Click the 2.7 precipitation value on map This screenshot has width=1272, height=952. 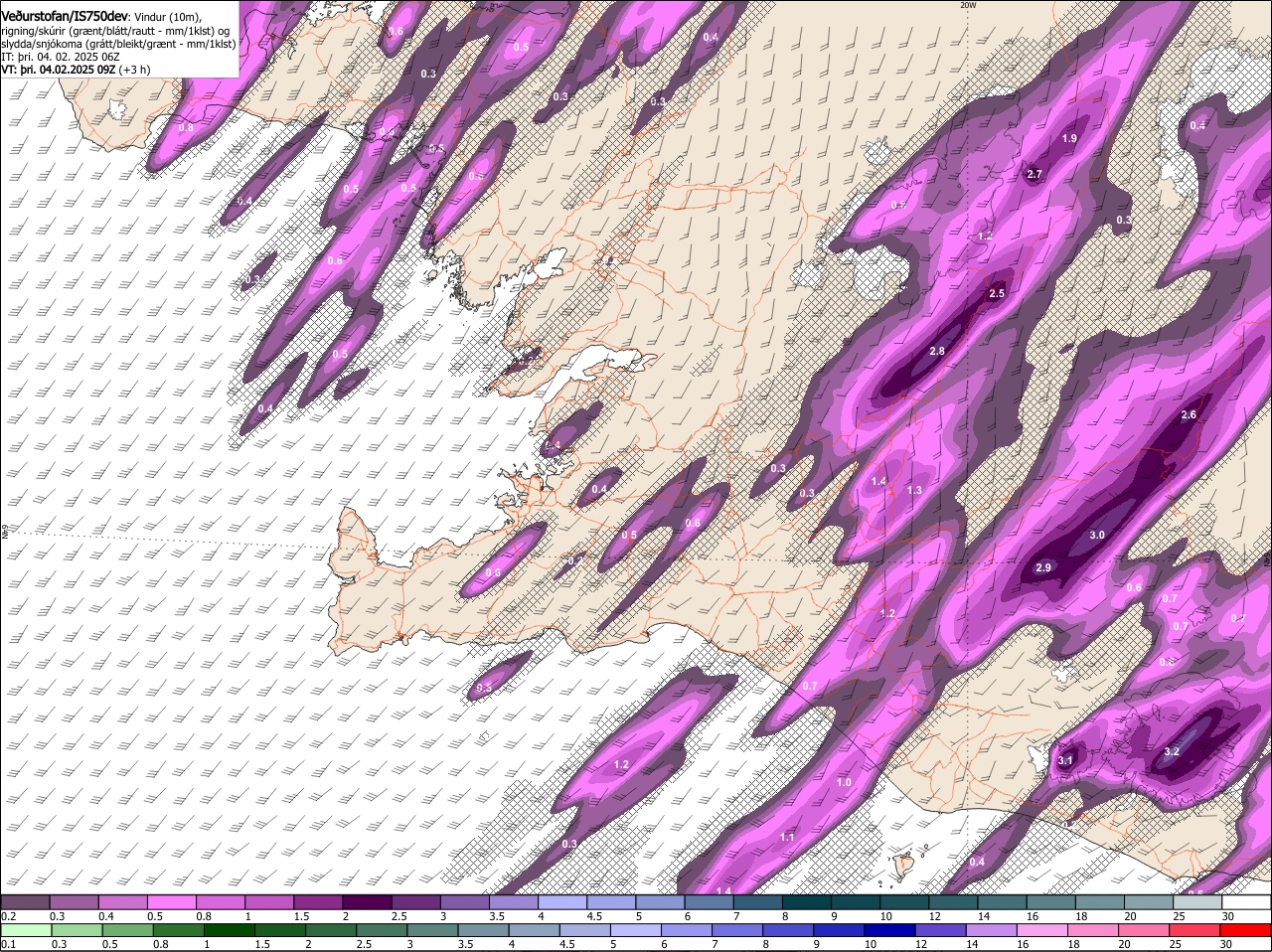point(1034,174)
